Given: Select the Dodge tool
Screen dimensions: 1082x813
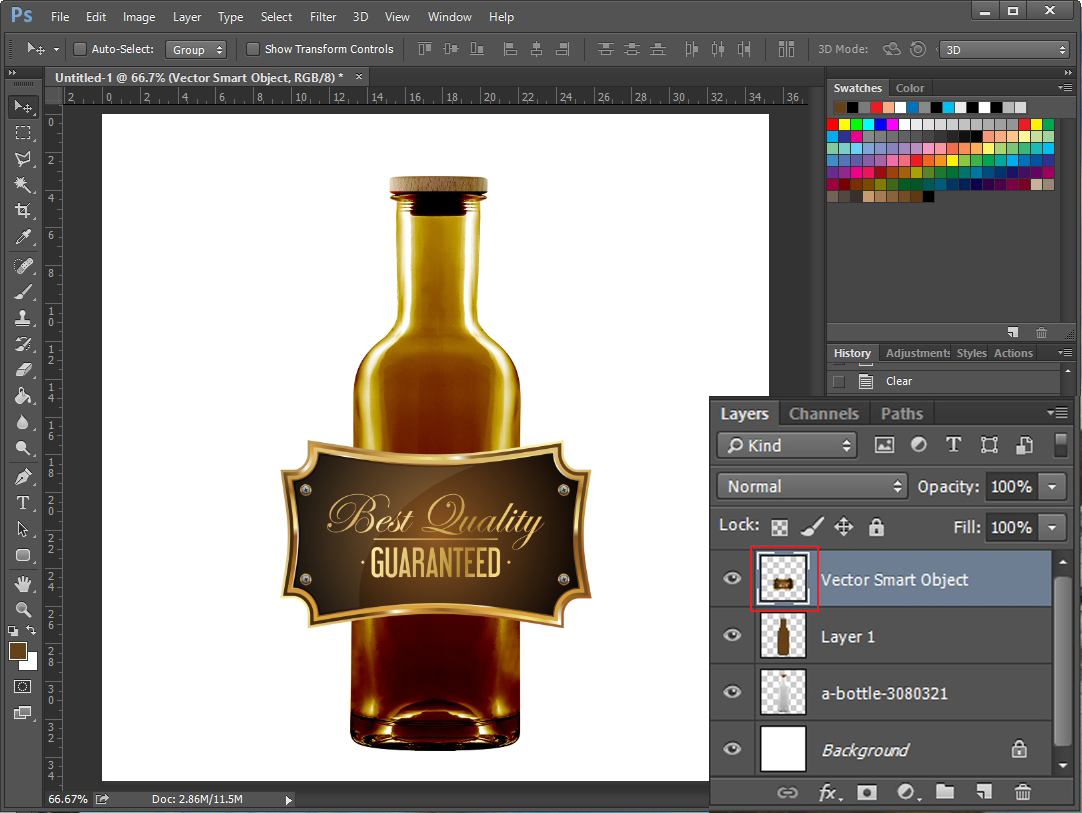Looking at the screenshot, I should 23,448.
